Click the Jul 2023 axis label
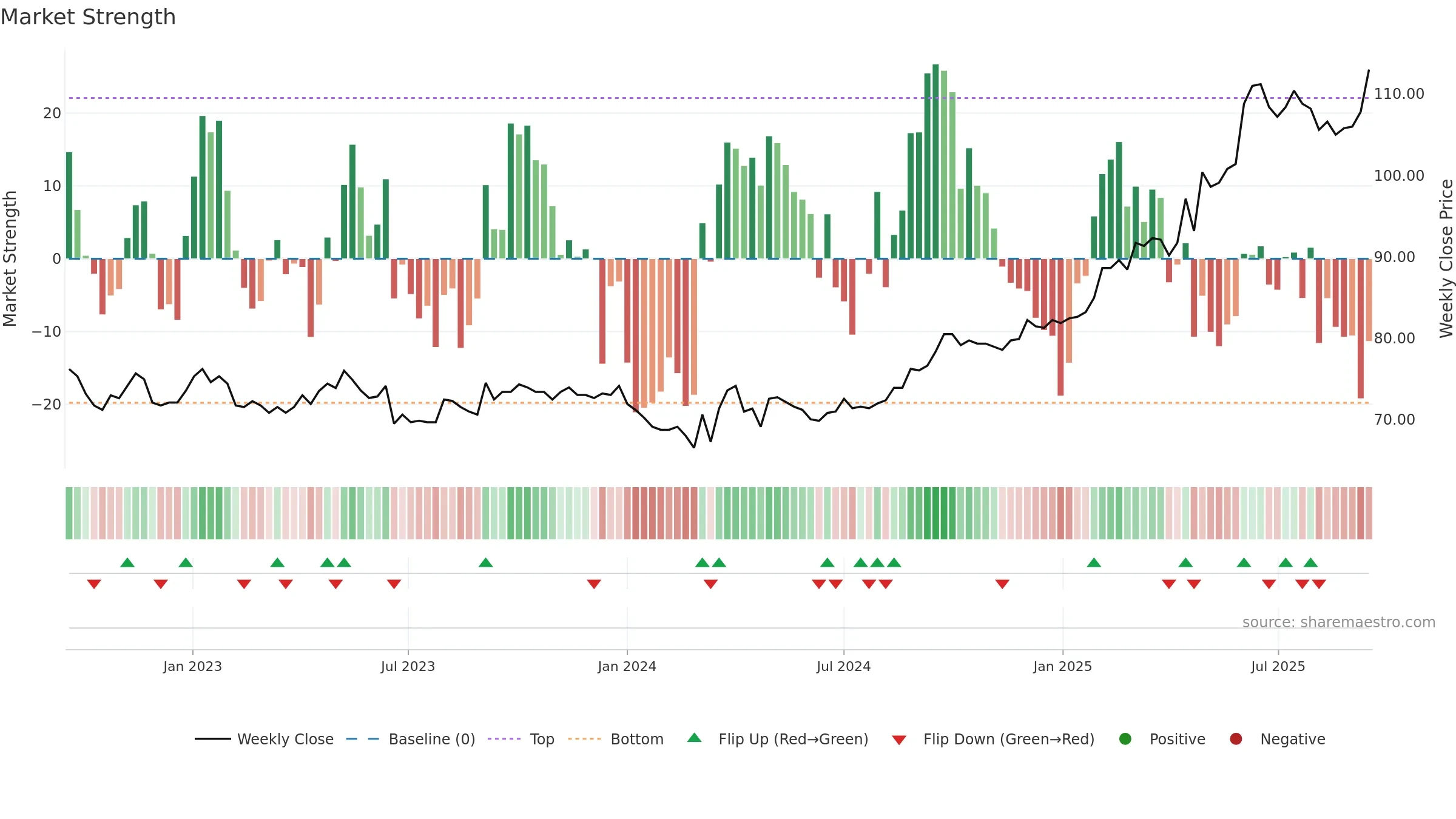Screen dimensions: 1456x819 (408, 666)
